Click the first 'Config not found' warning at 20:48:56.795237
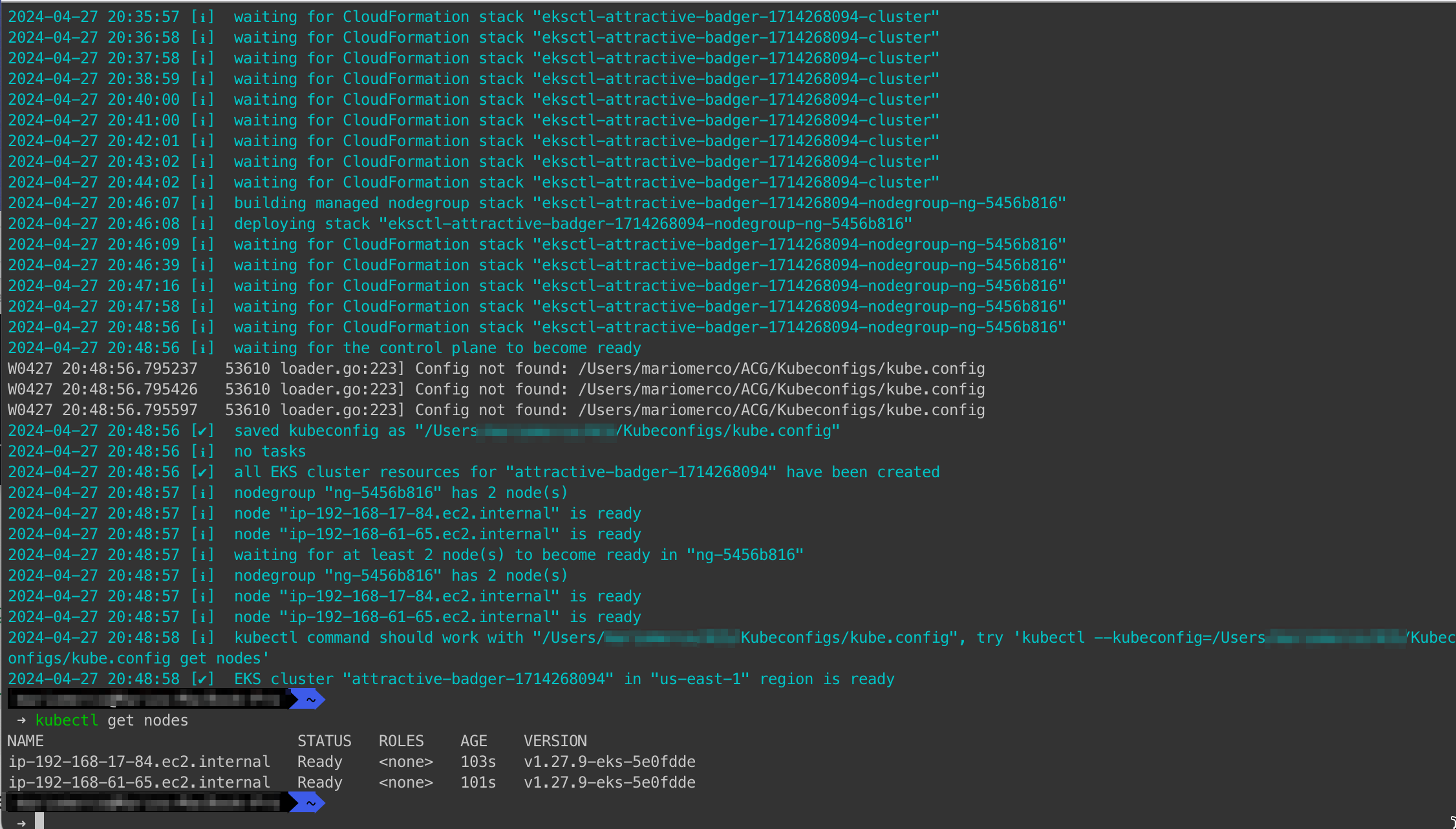1456x829 pixels. 497,369
